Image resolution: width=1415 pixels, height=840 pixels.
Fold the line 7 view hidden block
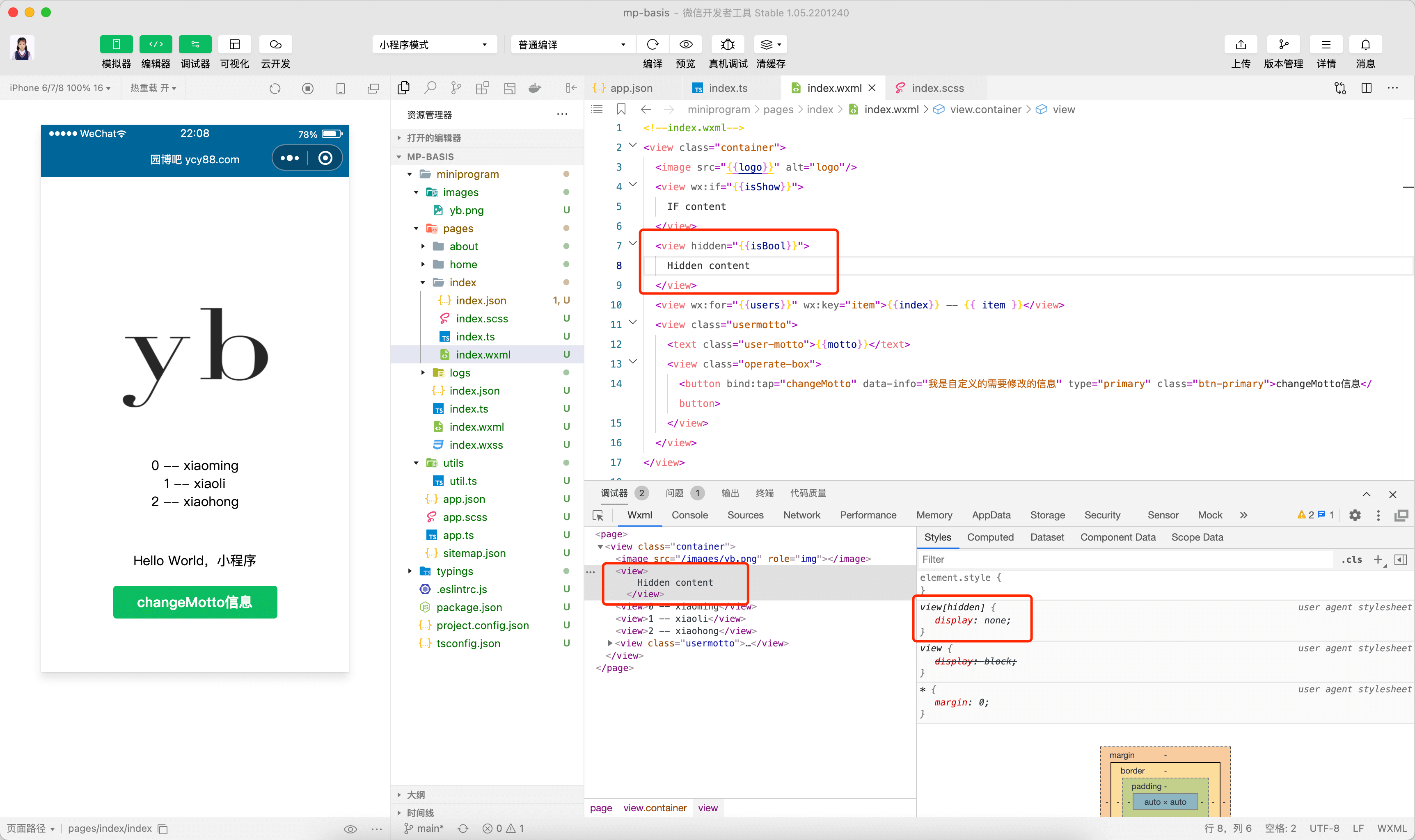pyautogui.click(x=633, y=244)
